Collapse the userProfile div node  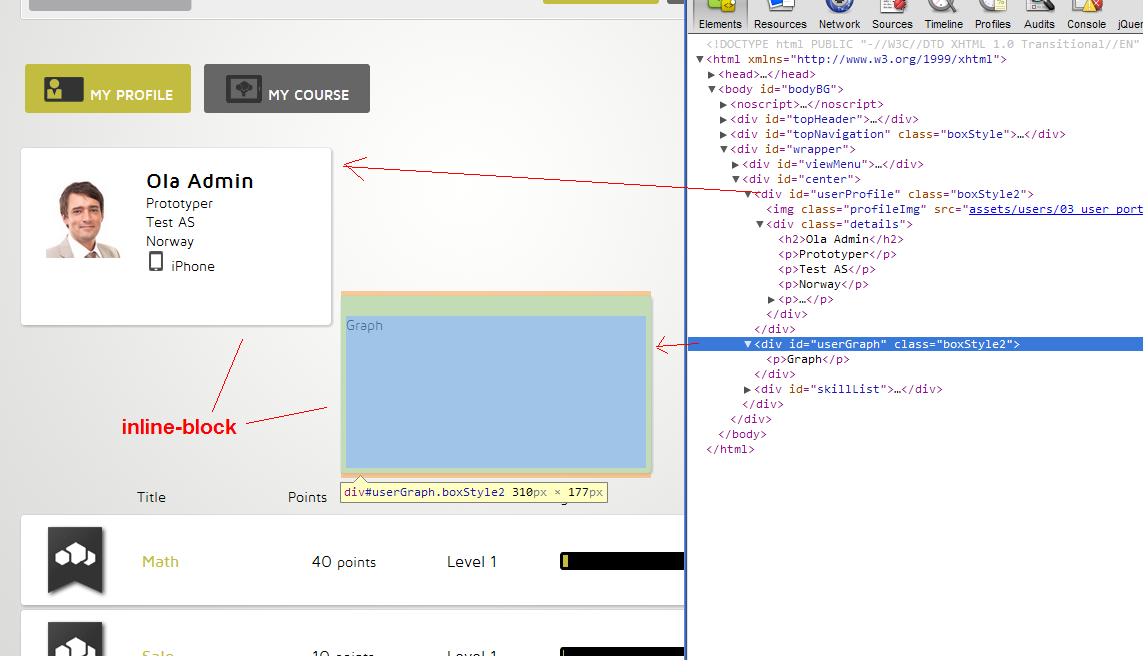[x=748, y=194]
